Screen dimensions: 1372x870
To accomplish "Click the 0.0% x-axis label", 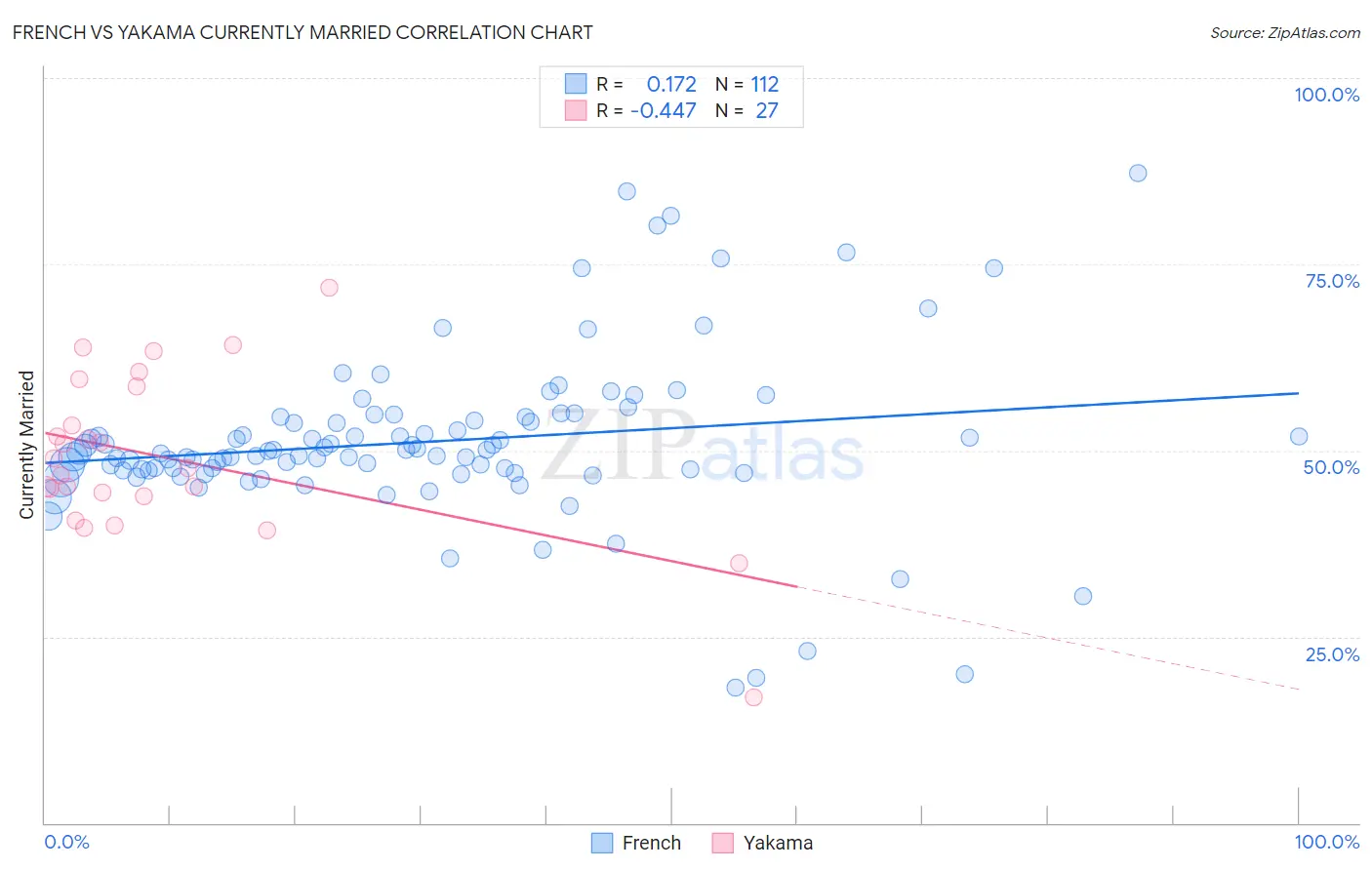I will tap(66, 842).
